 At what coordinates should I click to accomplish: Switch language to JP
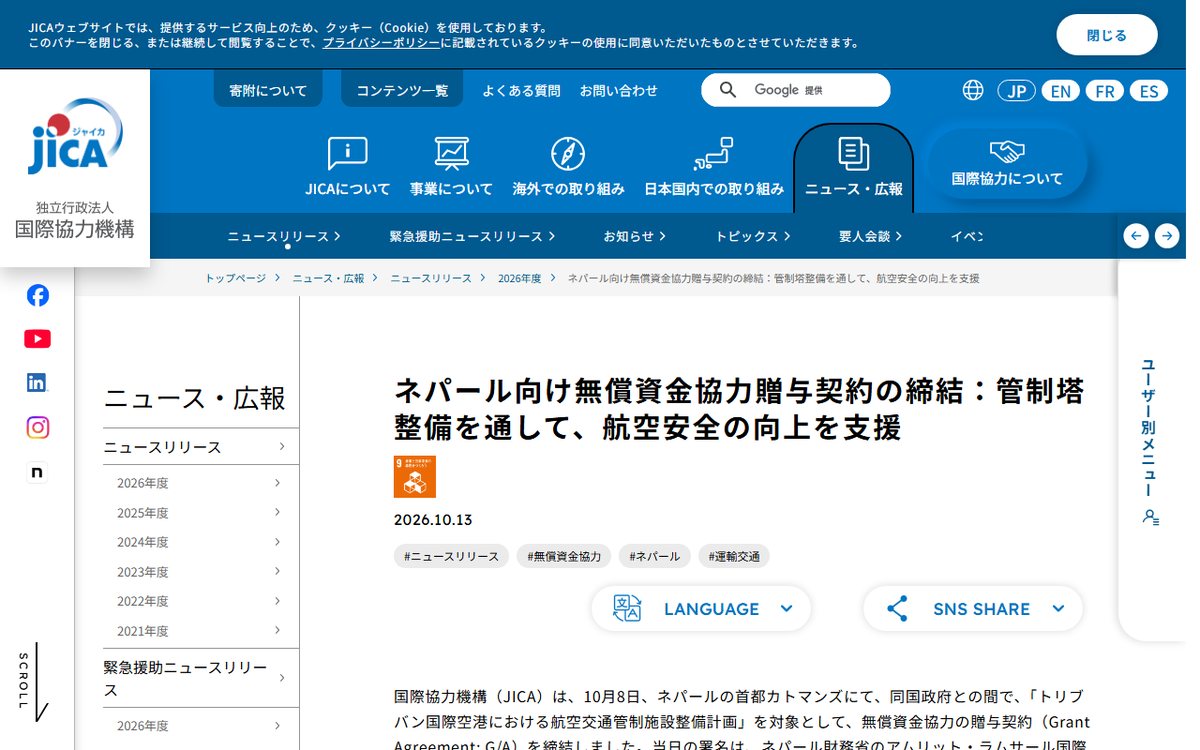pyautogui.click(x=1016, y=91)
